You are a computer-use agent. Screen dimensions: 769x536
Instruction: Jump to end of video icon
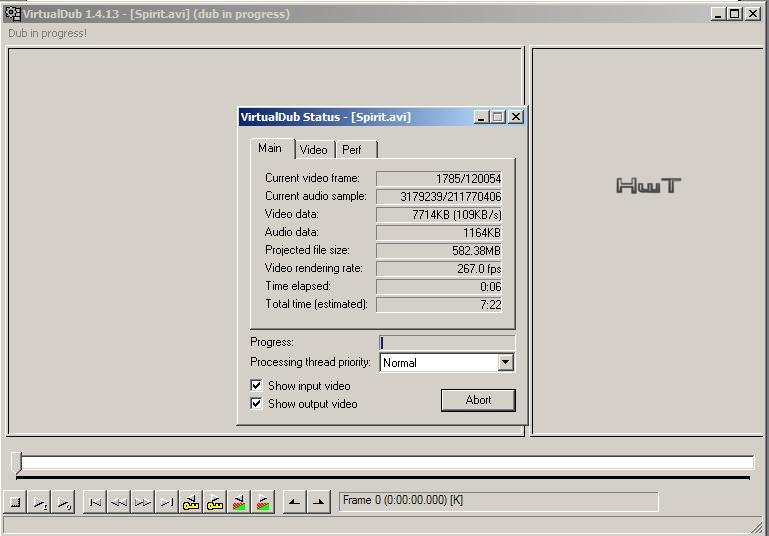(167, 502)
